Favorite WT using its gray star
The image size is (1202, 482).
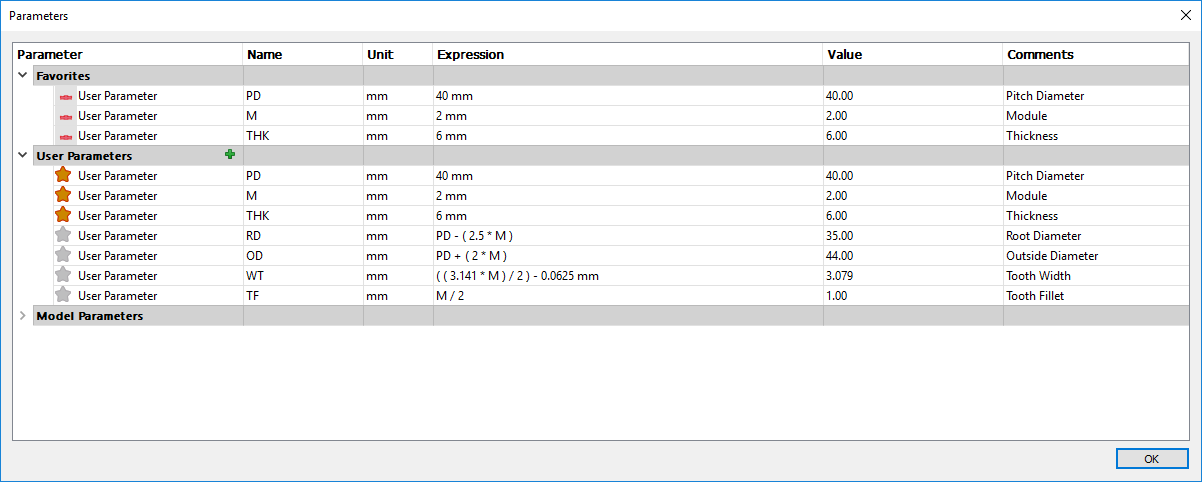point(64,275)
